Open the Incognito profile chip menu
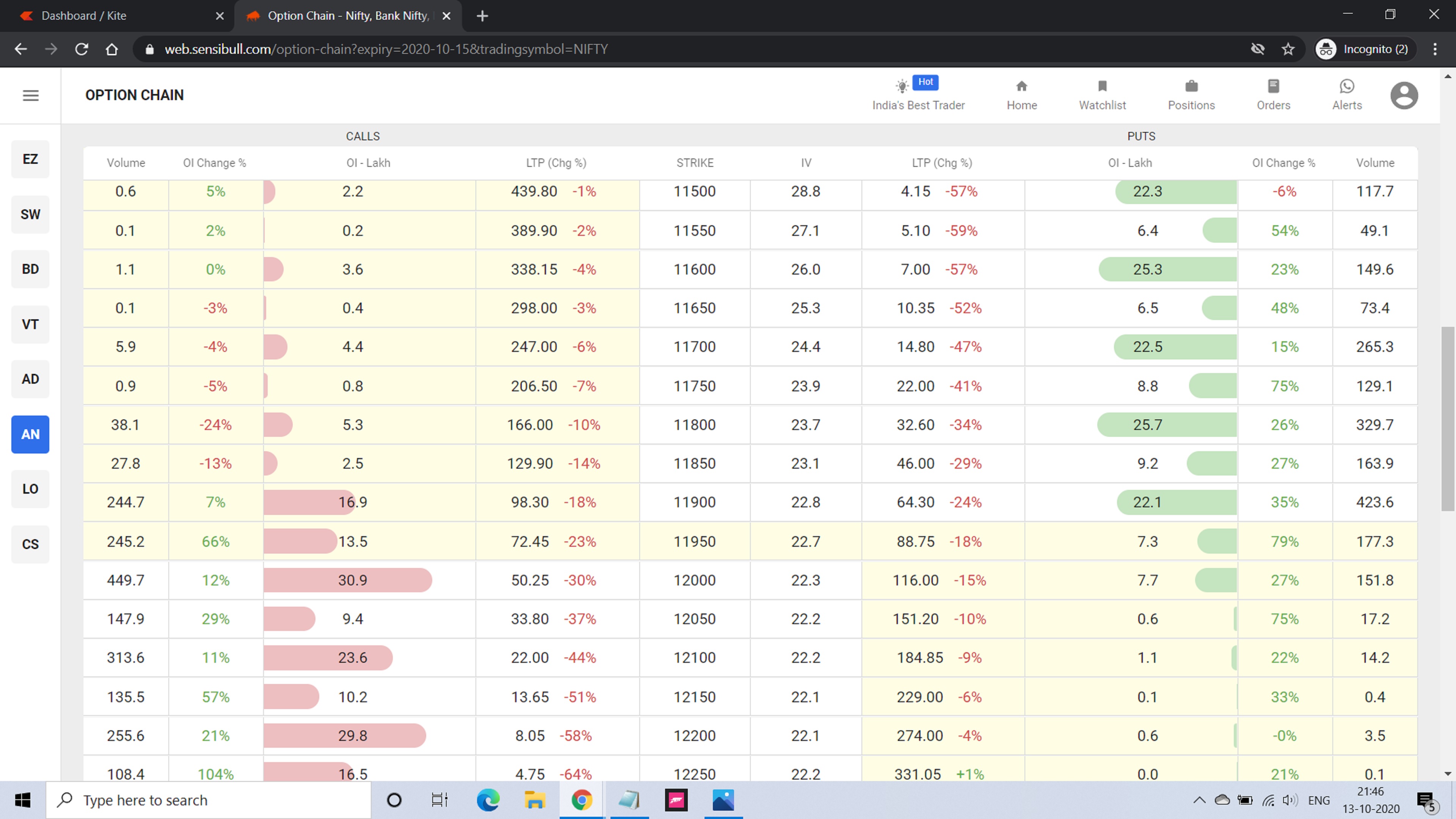Screen dimensions: 1456x819 tap(1362, 49)
